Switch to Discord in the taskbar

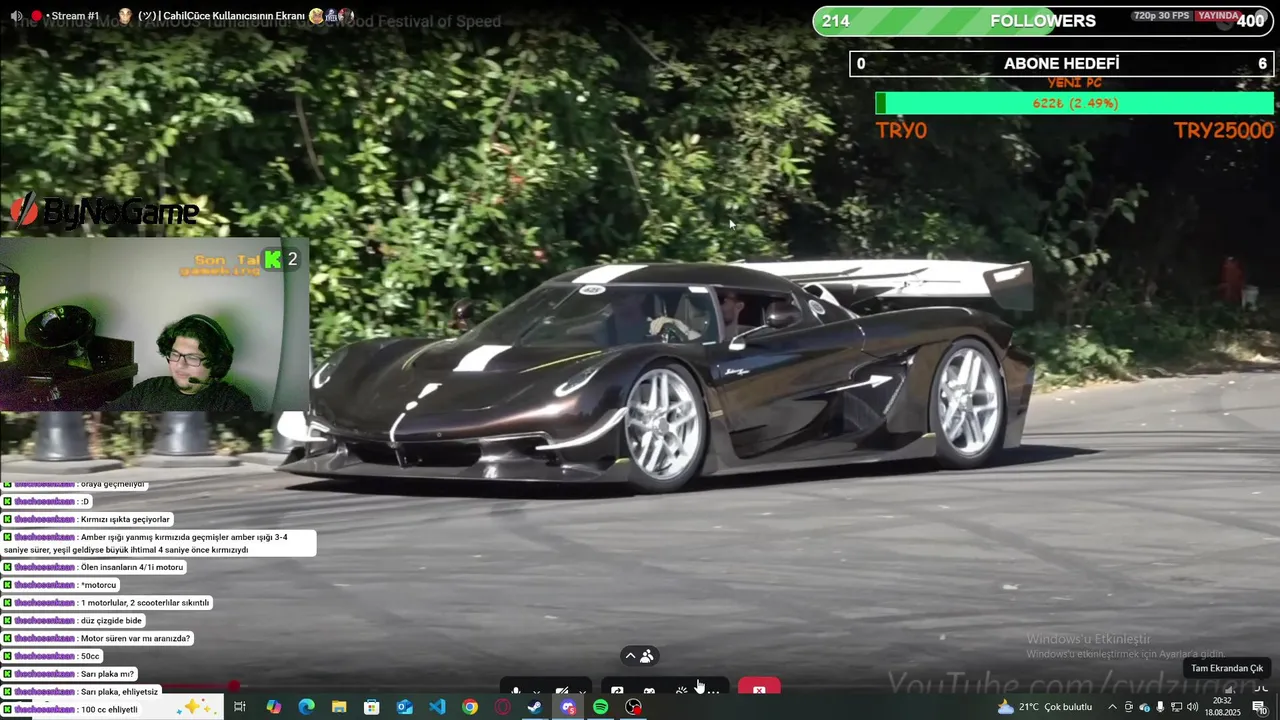pyautogui.click(x=568, y=707)
